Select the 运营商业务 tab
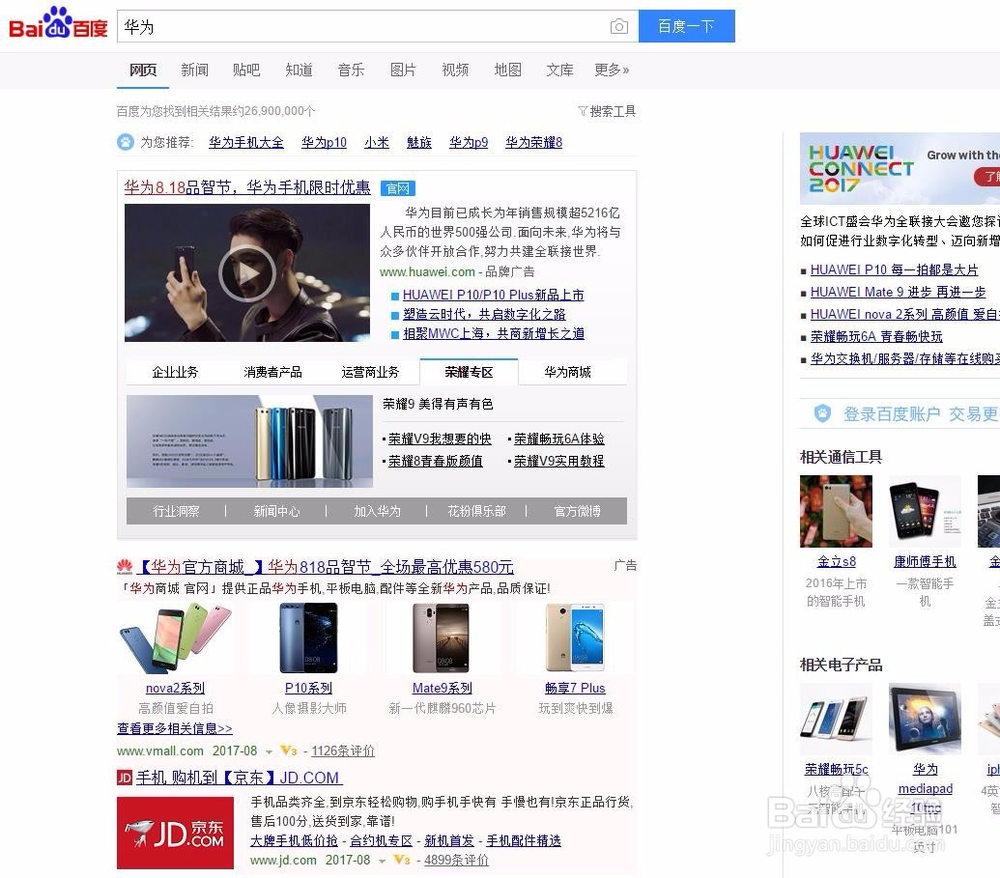 pyautogui.click(x=371, y=372)
